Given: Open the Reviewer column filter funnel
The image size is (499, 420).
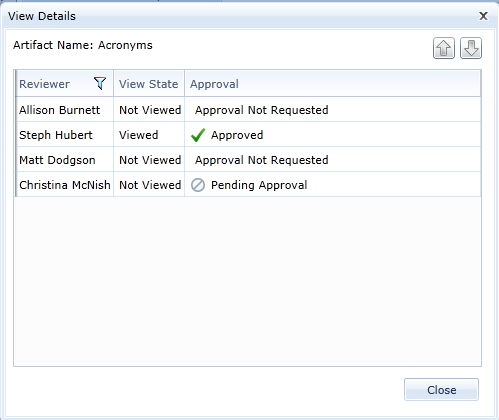Looking at the screenshot, I should (100, 83).
